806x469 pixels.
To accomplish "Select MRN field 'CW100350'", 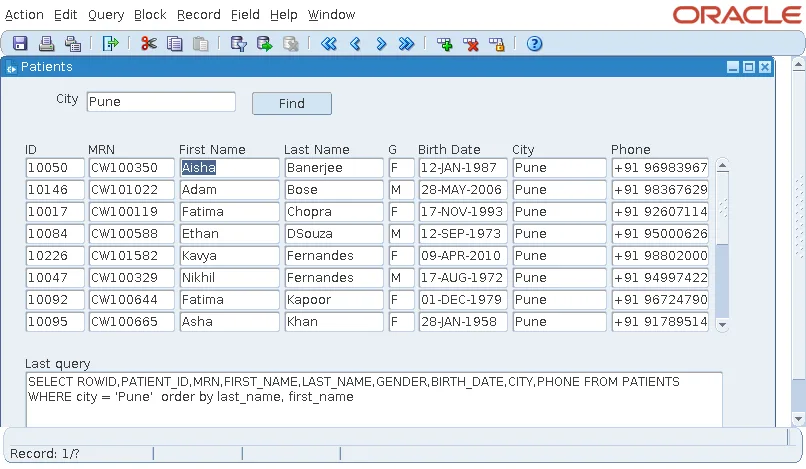I will pos(132,168).
